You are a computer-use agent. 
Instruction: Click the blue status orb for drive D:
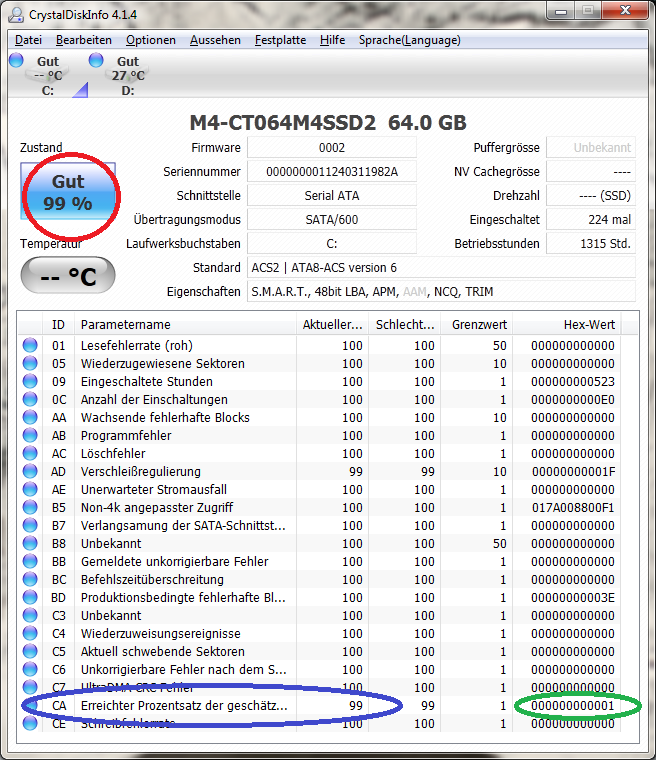click(96, 60)
